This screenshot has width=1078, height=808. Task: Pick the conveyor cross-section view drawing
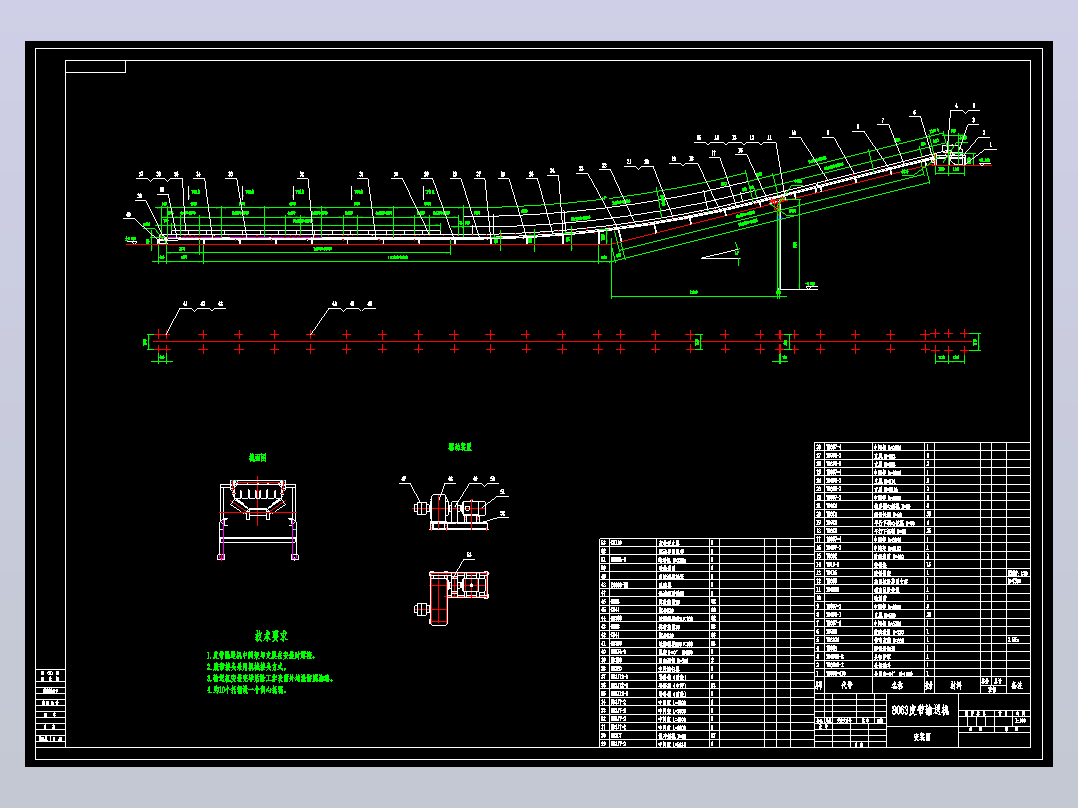(258, 518)
